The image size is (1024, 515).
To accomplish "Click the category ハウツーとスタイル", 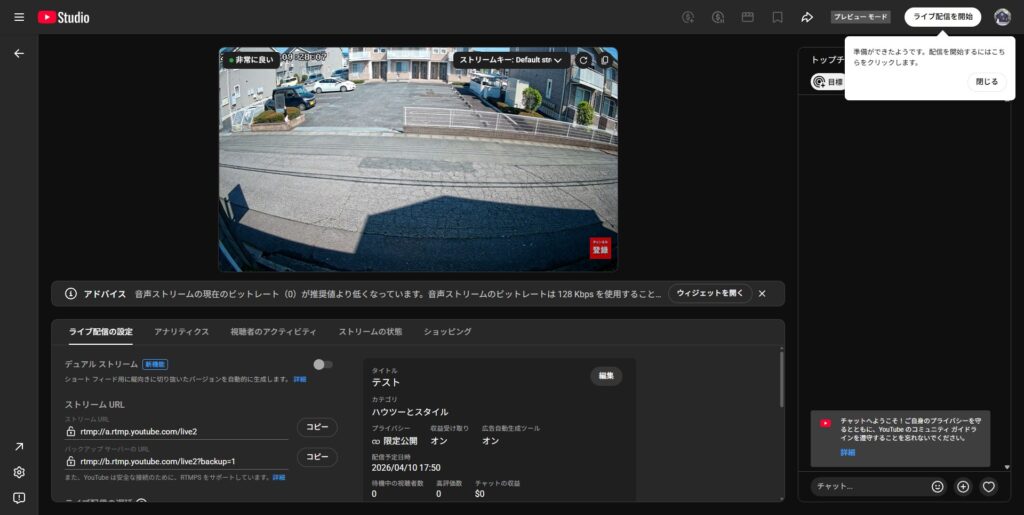I will 410,412.
